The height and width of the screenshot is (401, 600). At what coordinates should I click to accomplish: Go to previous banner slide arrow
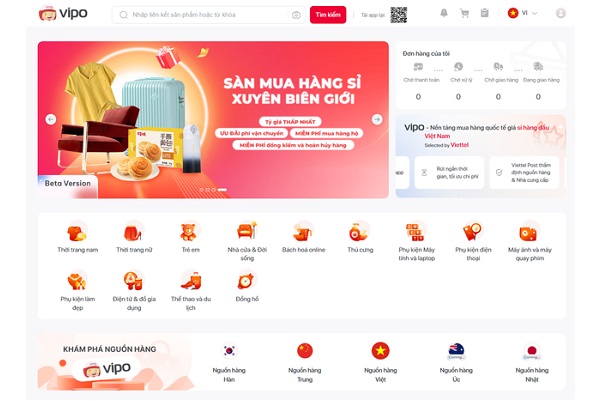(51, 119)
